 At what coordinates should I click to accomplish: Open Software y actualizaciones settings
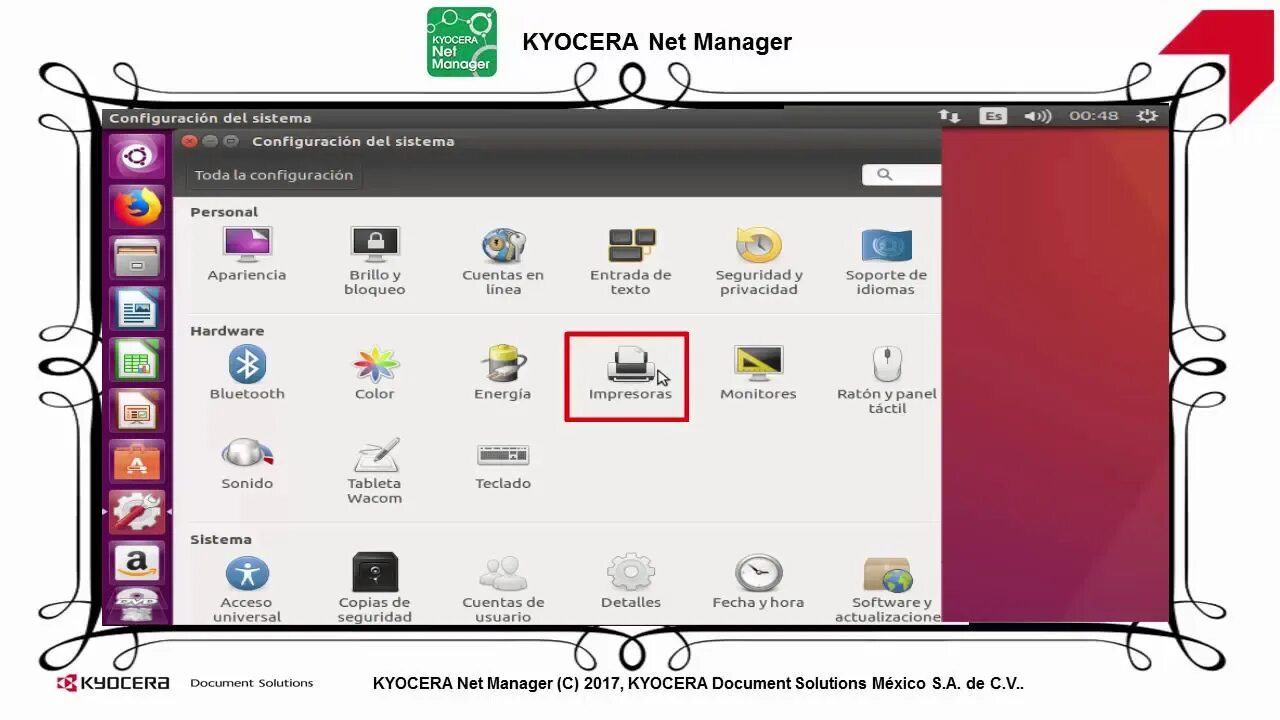(889, 588)
